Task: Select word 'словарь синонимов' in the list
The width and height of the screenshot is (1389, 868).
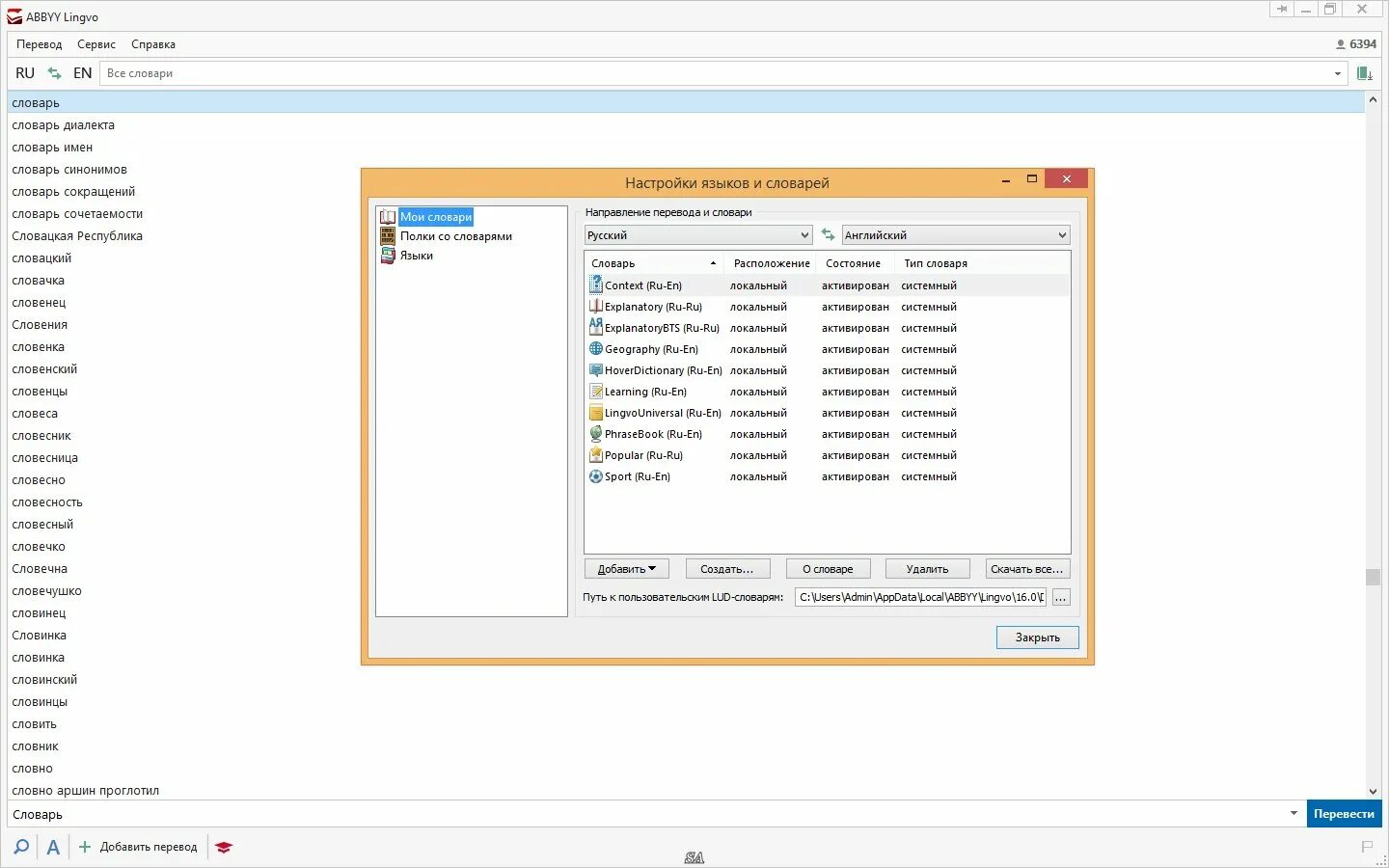Action: point(69,170)
